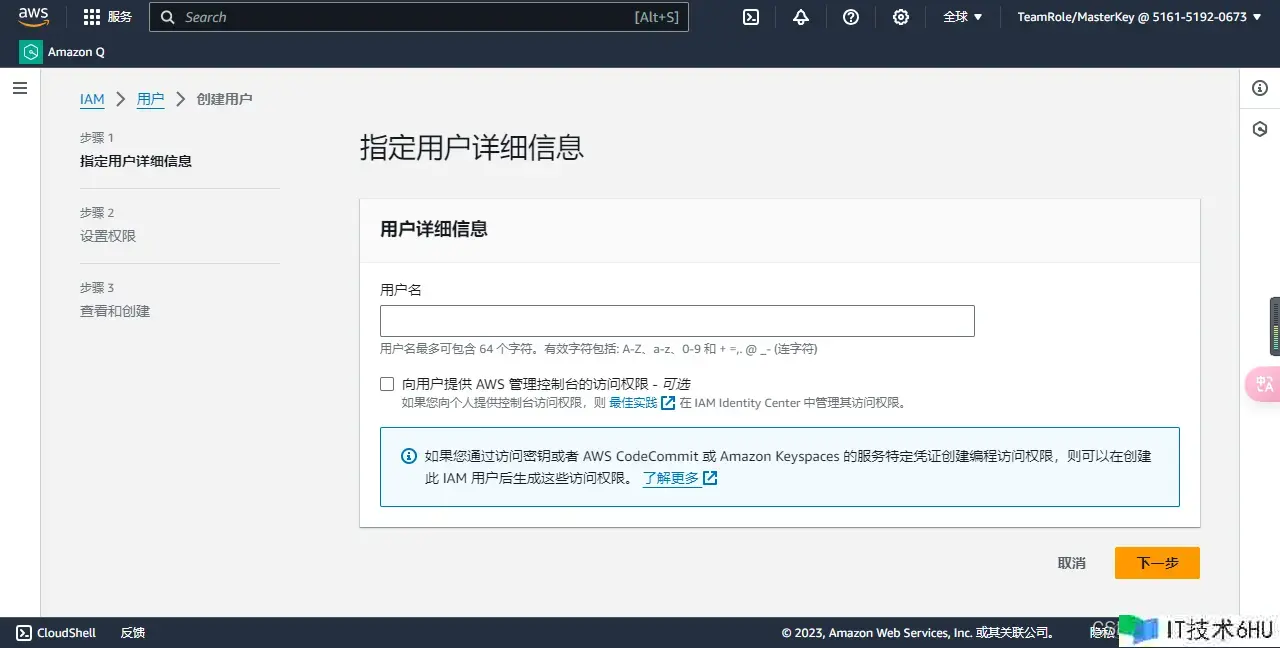Open the settings gear in top bar
This screenshot has width=1280, height=648.
[901, 17]
